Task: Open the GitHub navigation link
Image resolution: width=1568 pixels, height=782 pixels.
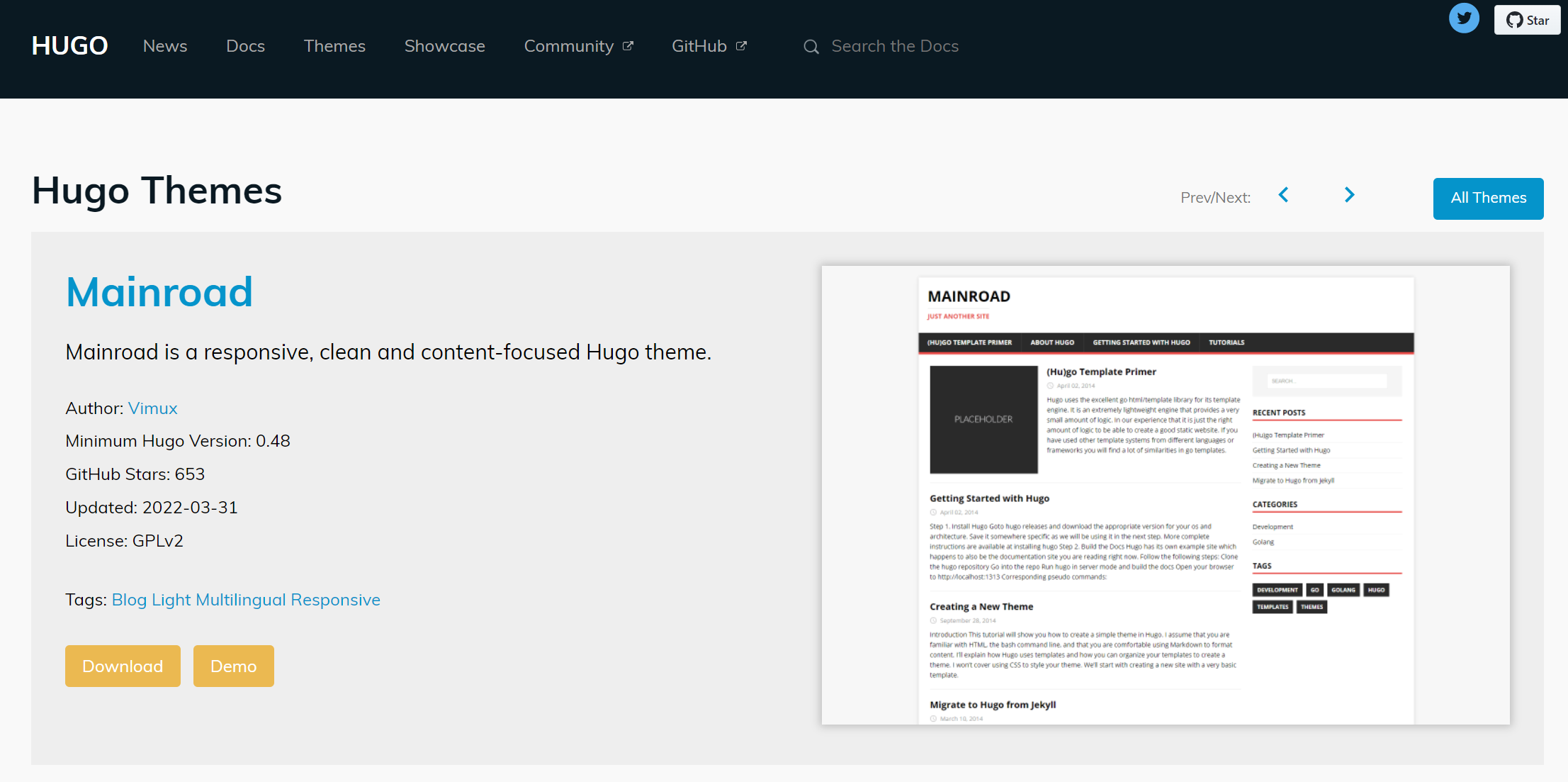Action: coord(709,46)
